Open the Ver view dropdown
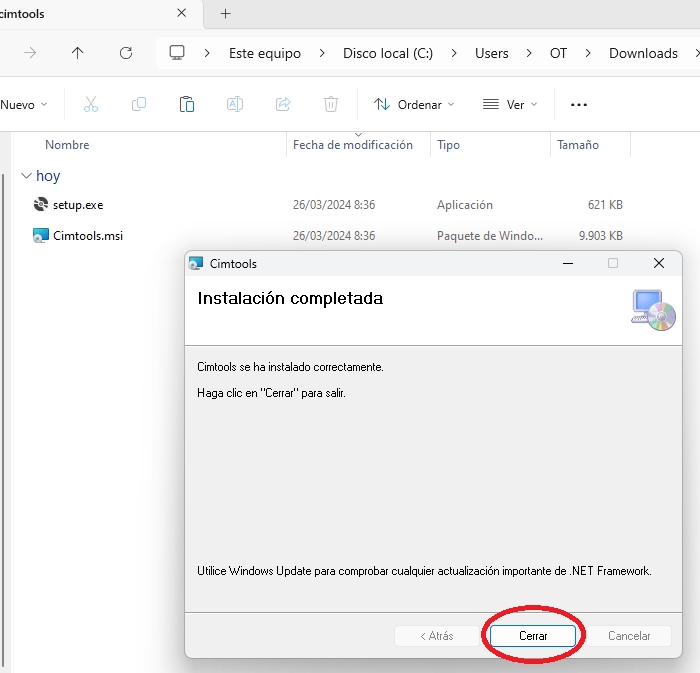This screenshot has width=700, height=673. 510,104
